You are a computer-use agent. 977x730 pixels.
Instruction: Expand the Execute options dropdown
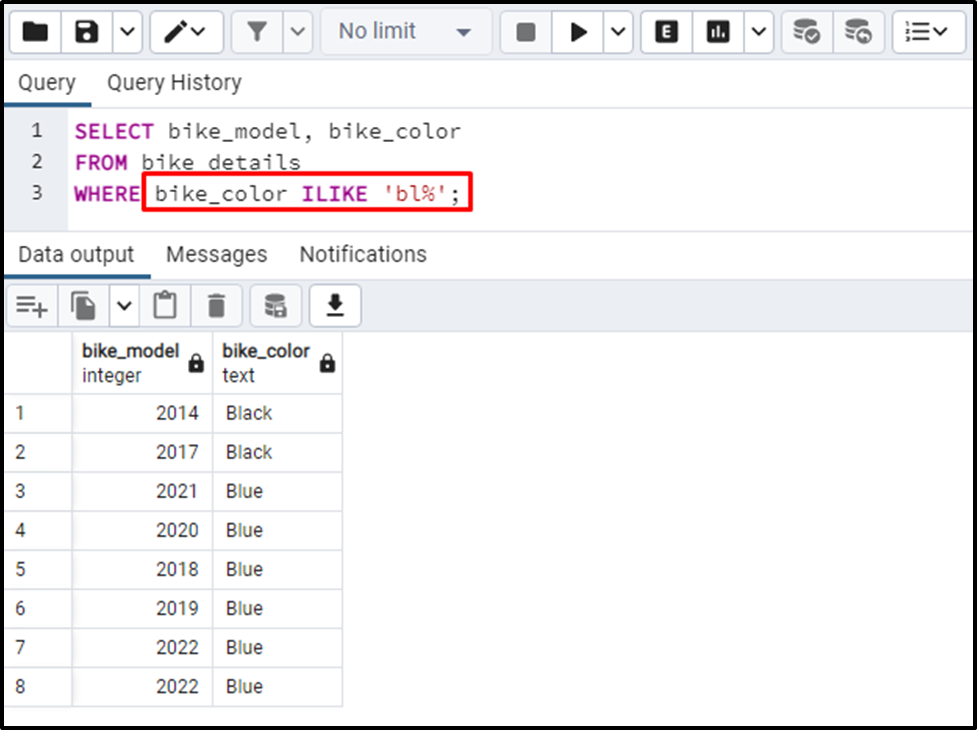[x=617, y=31]
